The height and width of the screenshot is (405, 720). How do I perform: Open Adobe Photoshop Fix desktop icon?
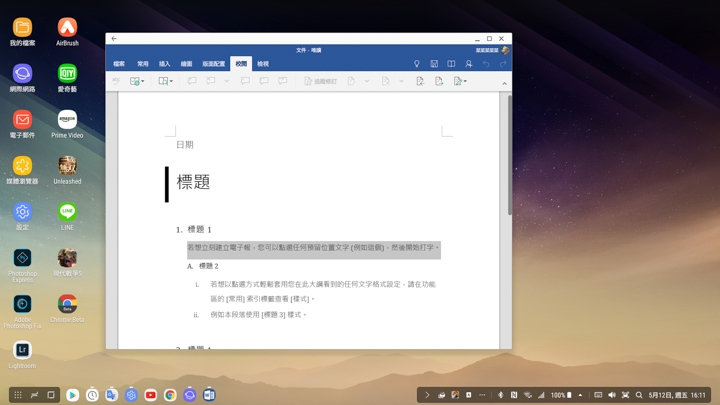pyautogui.click(x=22, y=312)
